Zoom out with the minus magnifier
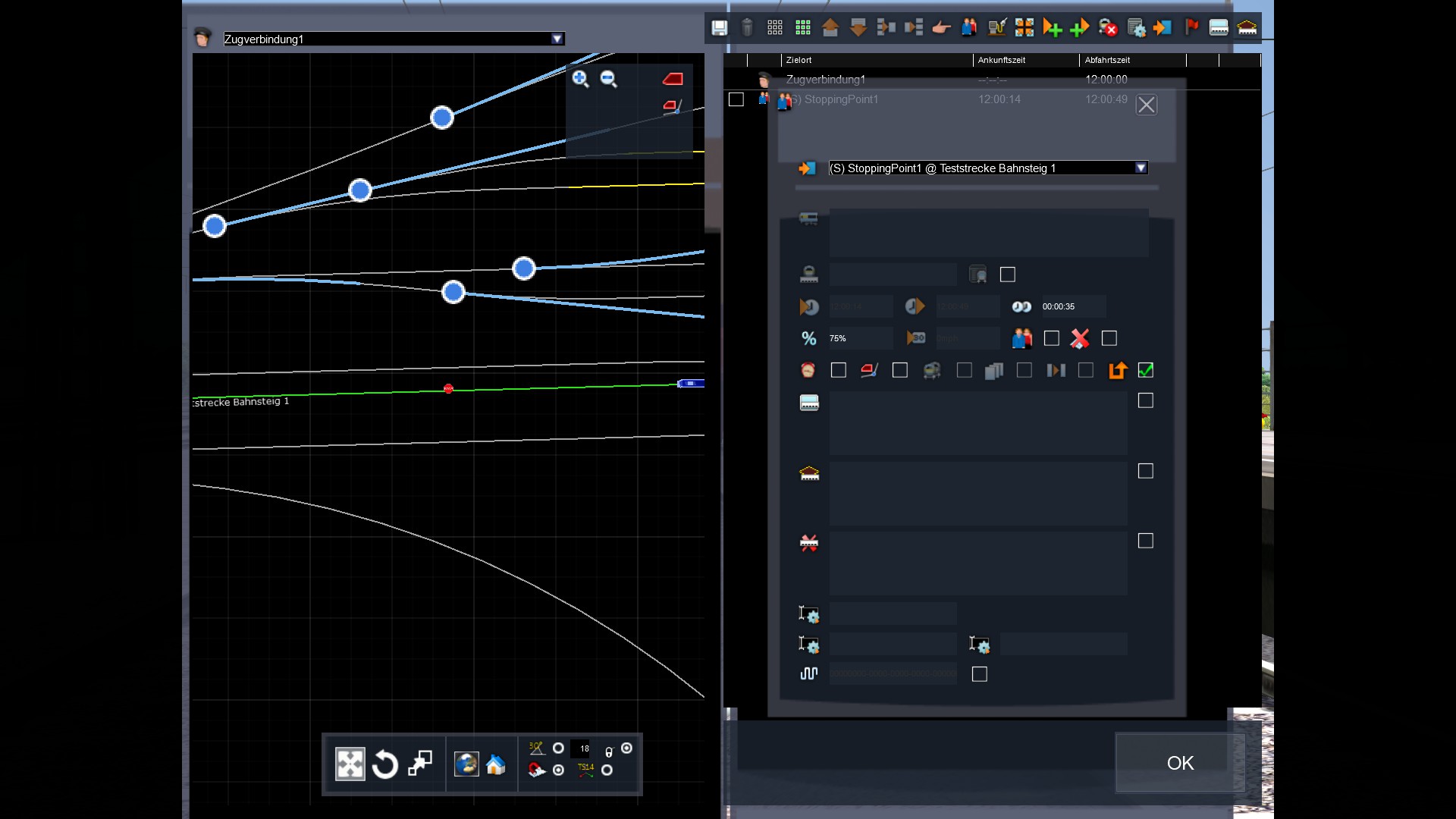The image size is (1456, 819). (608, 79)
